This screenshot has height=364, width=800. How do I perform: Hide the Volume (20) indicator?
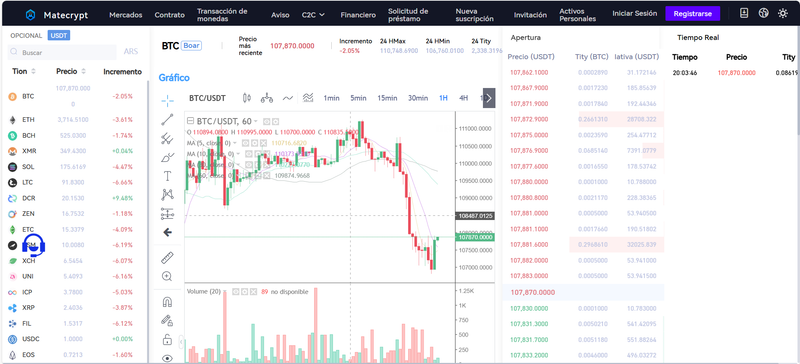pos(236,292)
